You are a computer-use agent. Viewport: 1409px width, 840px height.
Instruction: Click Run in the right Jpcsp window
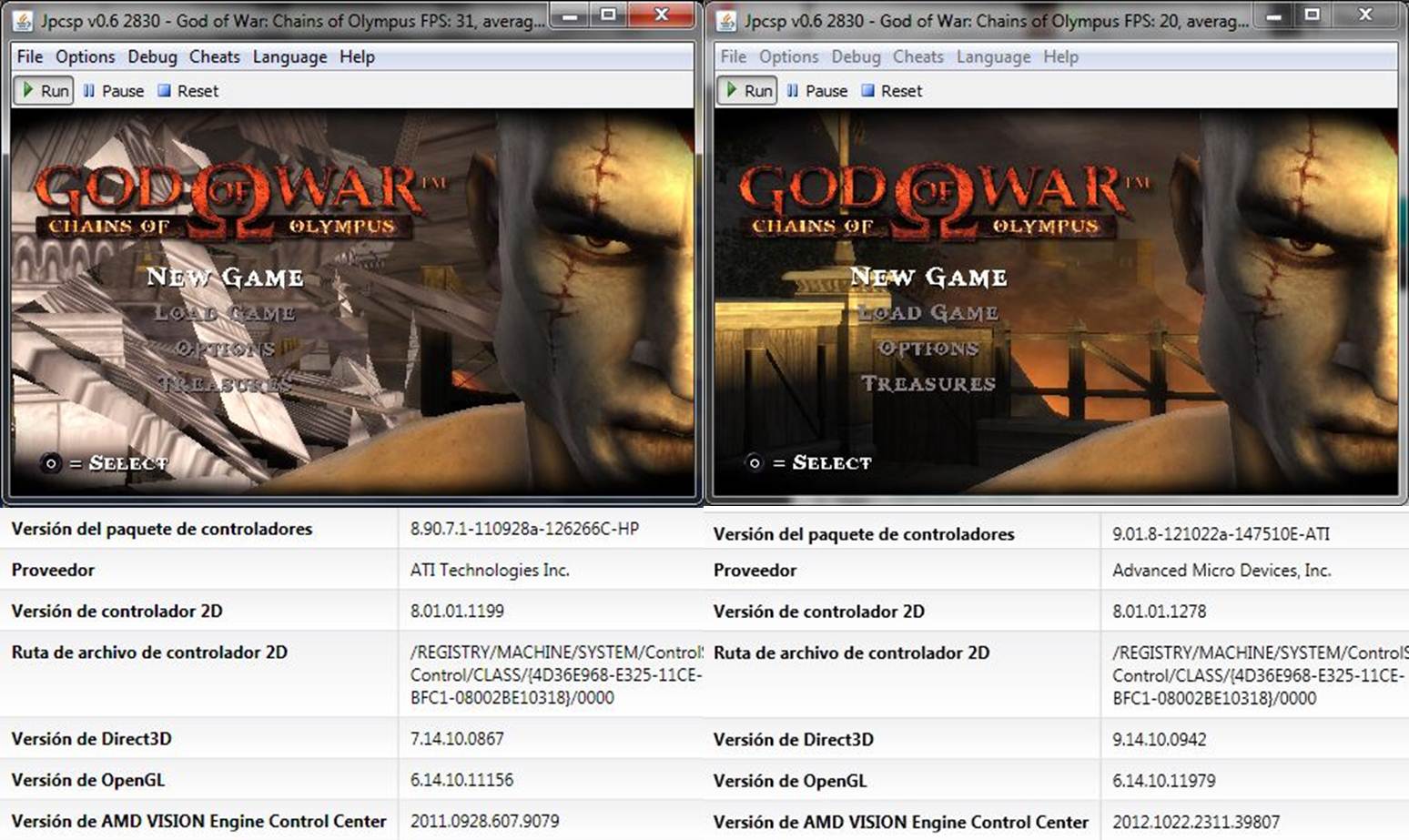(747, 91)
